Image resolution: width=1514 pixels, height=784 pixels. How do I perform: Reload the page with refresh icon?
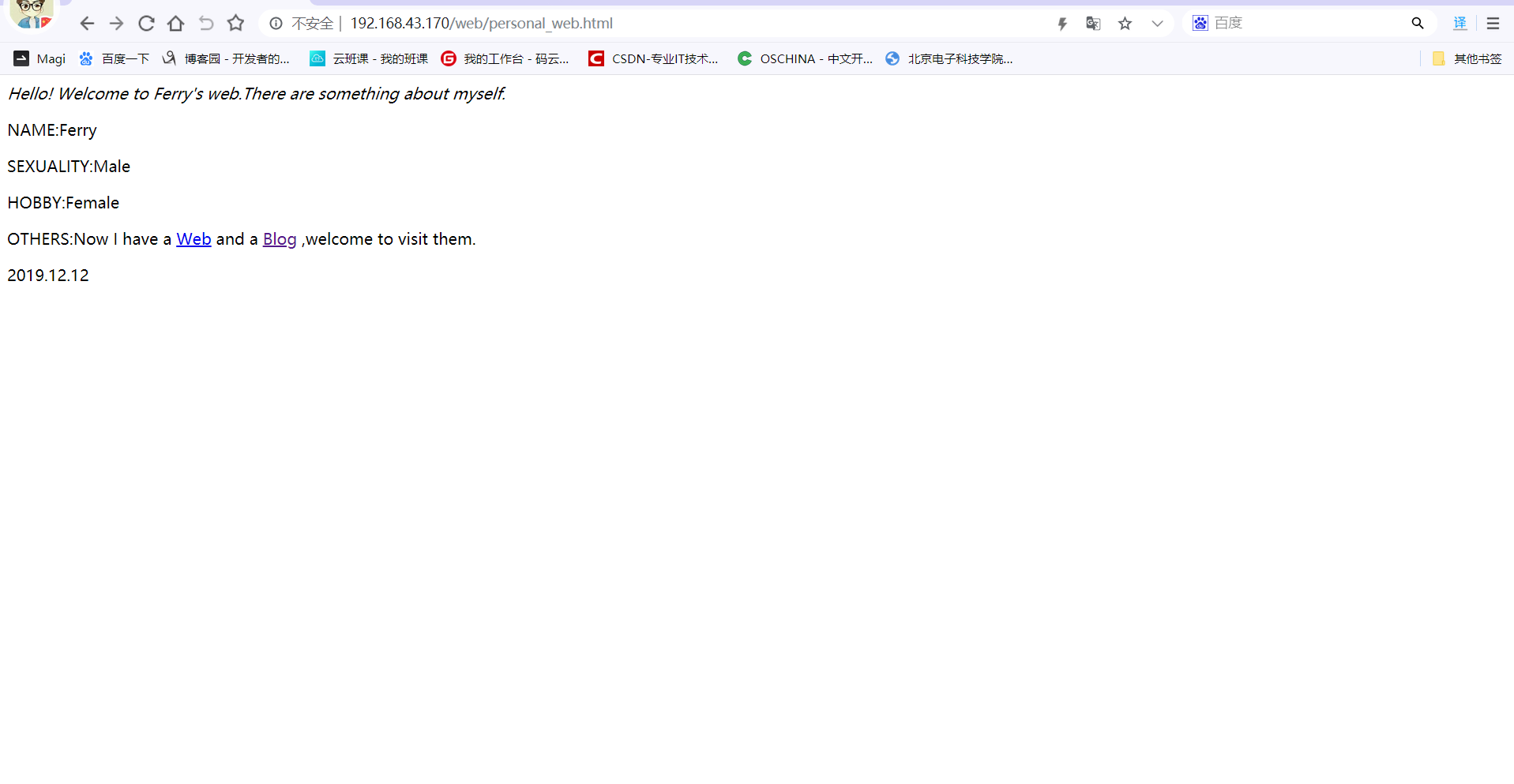146,24
